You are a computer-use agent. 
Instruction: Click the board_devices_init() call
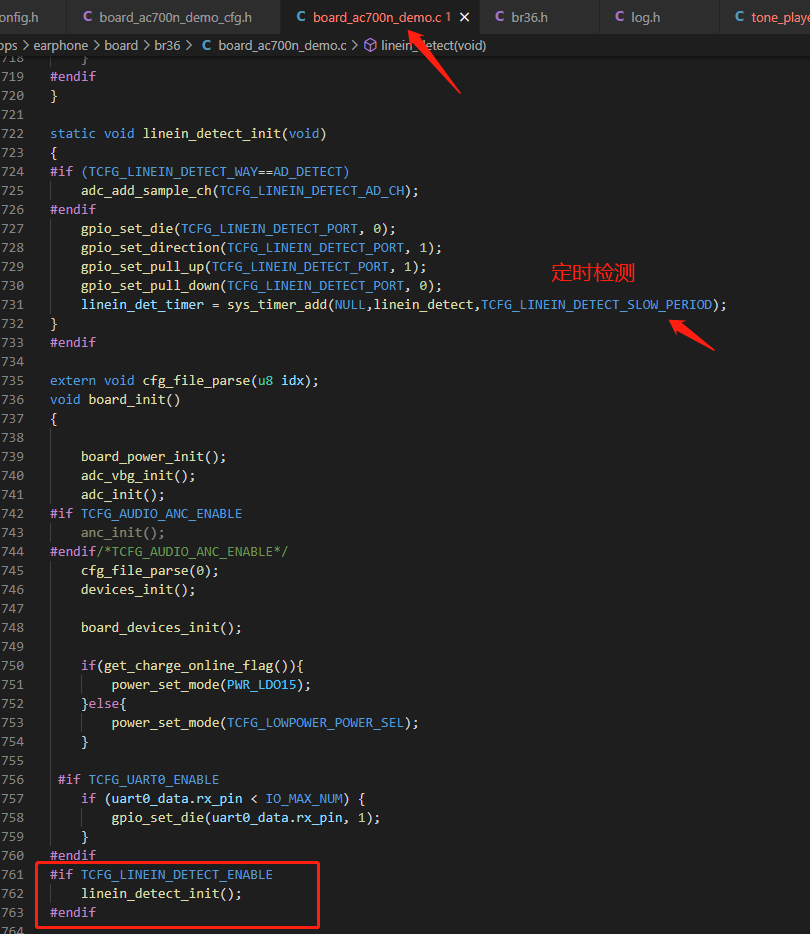[x=161, y=628]
